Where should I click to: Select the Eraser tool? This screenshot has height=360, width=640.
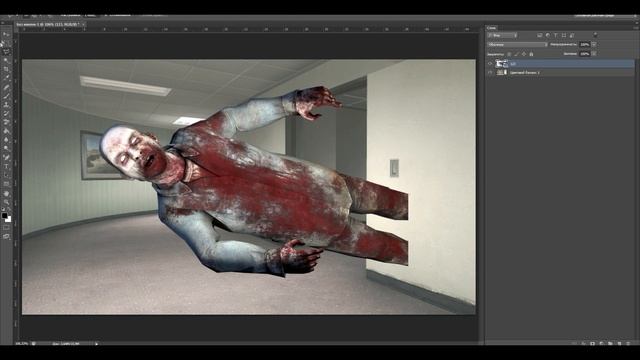coord(6,122)
